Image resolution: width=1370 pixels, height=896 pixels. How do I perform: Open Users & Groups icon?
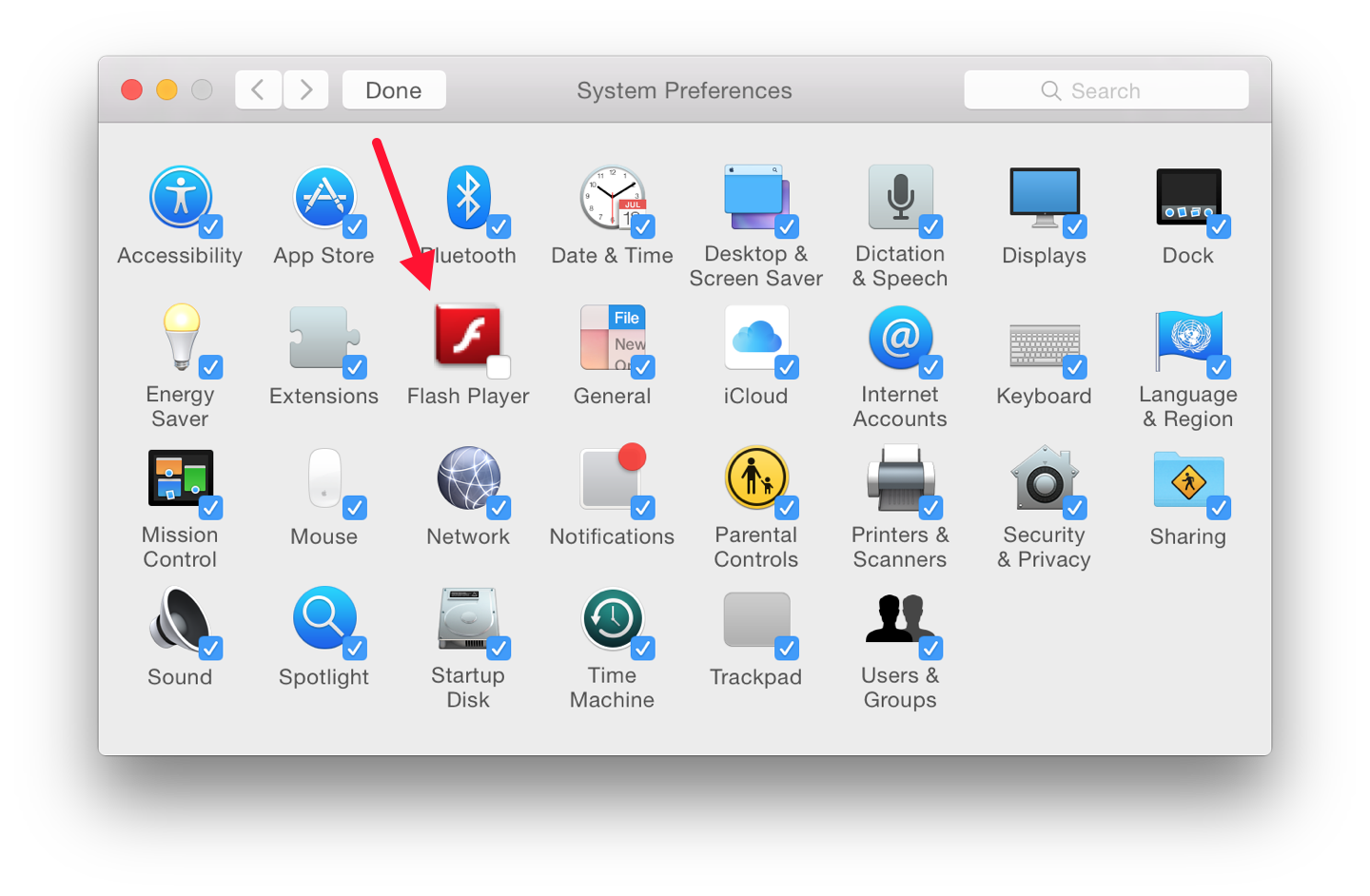(x=900, y=618)
